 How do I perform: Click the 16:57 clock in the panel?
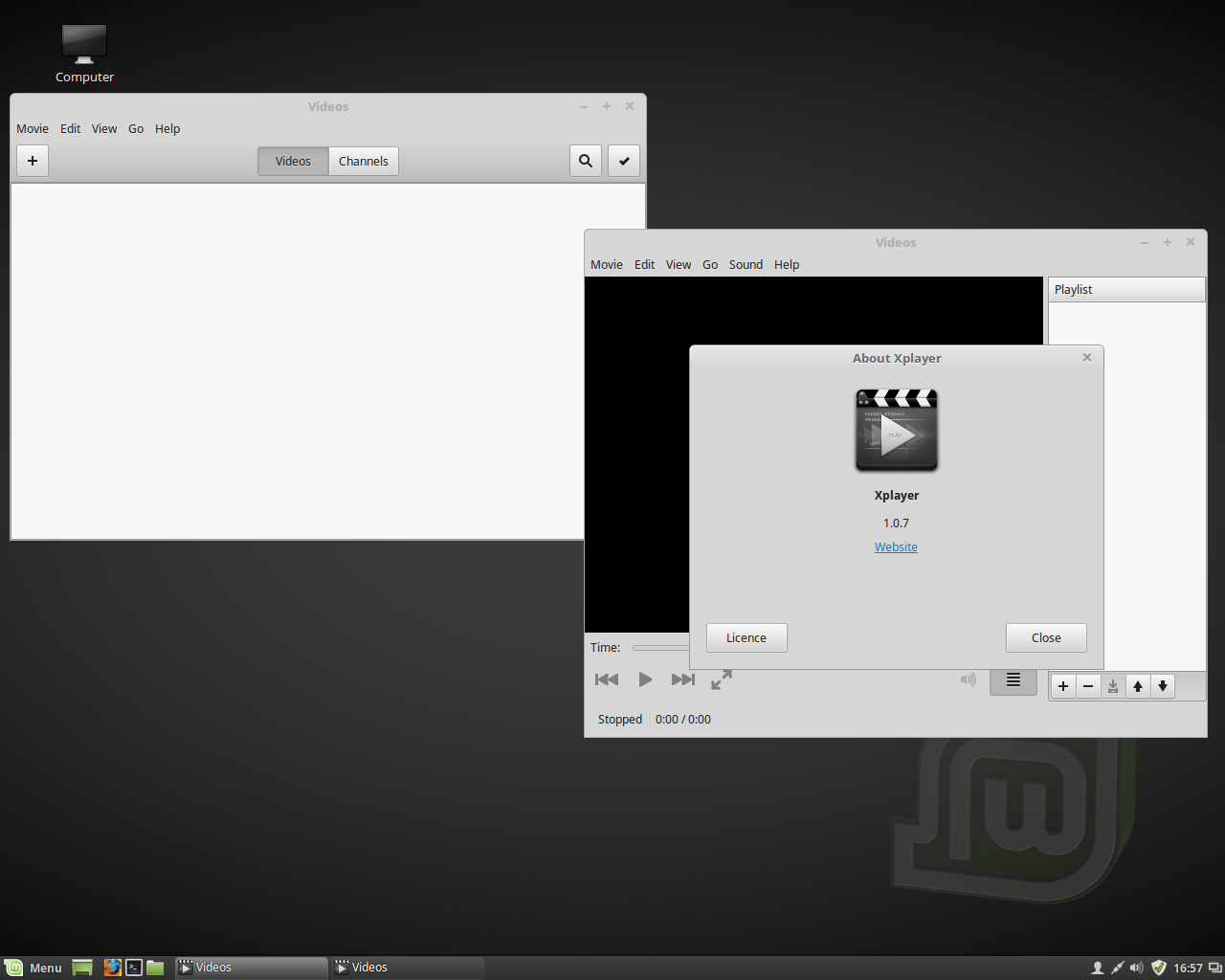(1188, 969)
